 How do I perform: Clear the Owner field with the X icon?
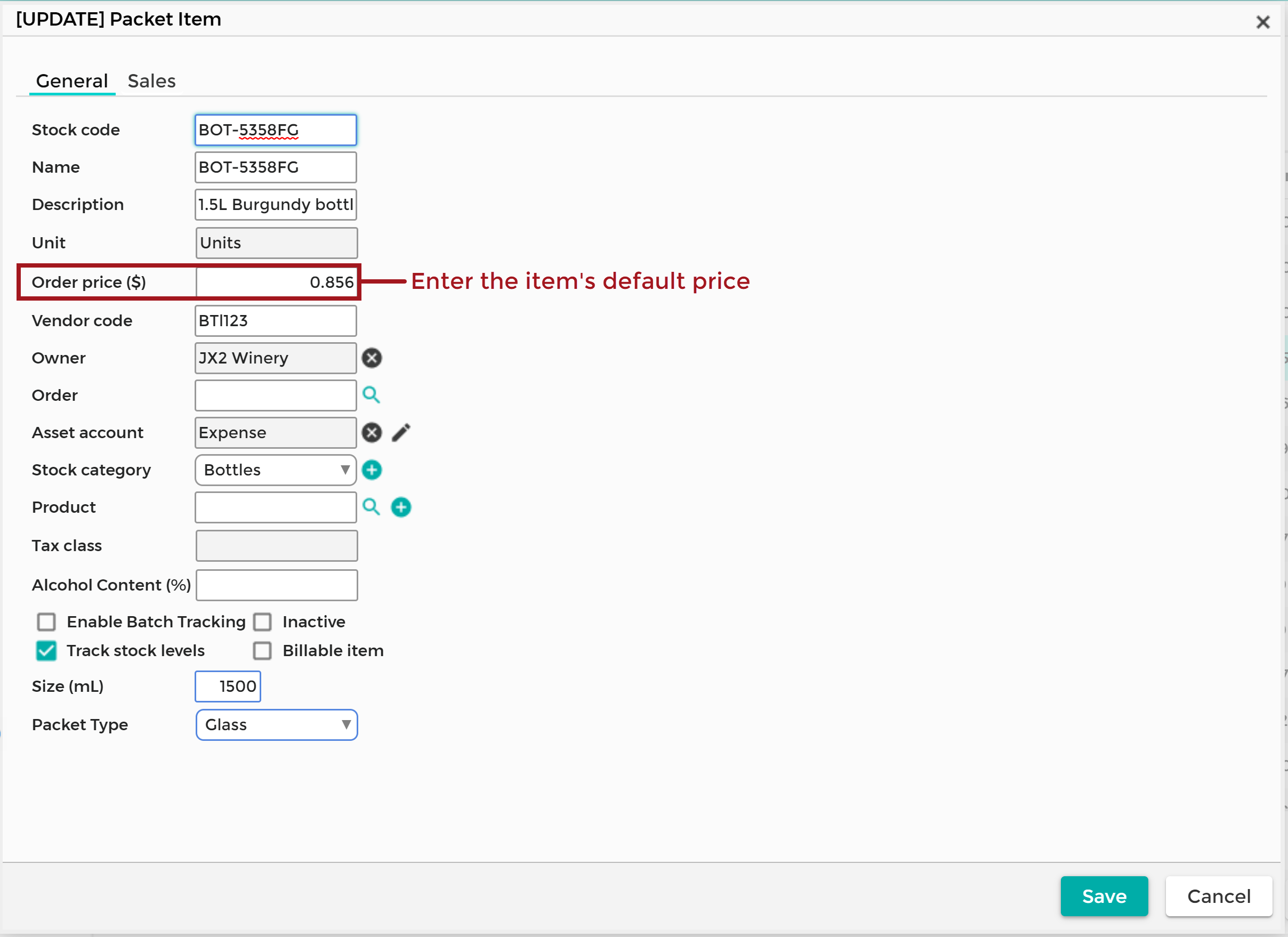(372, 358)
